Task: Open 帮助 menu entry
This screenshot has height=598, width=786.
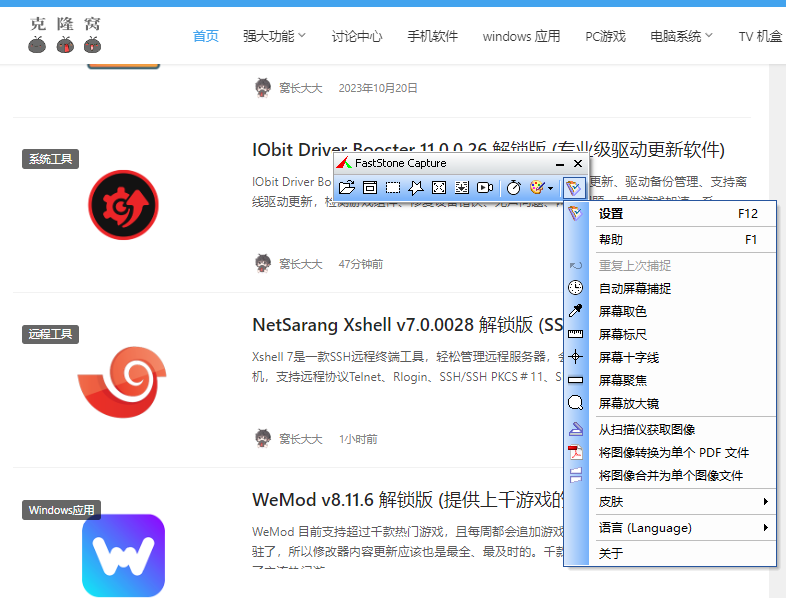Action: click(x=670, y=240)
